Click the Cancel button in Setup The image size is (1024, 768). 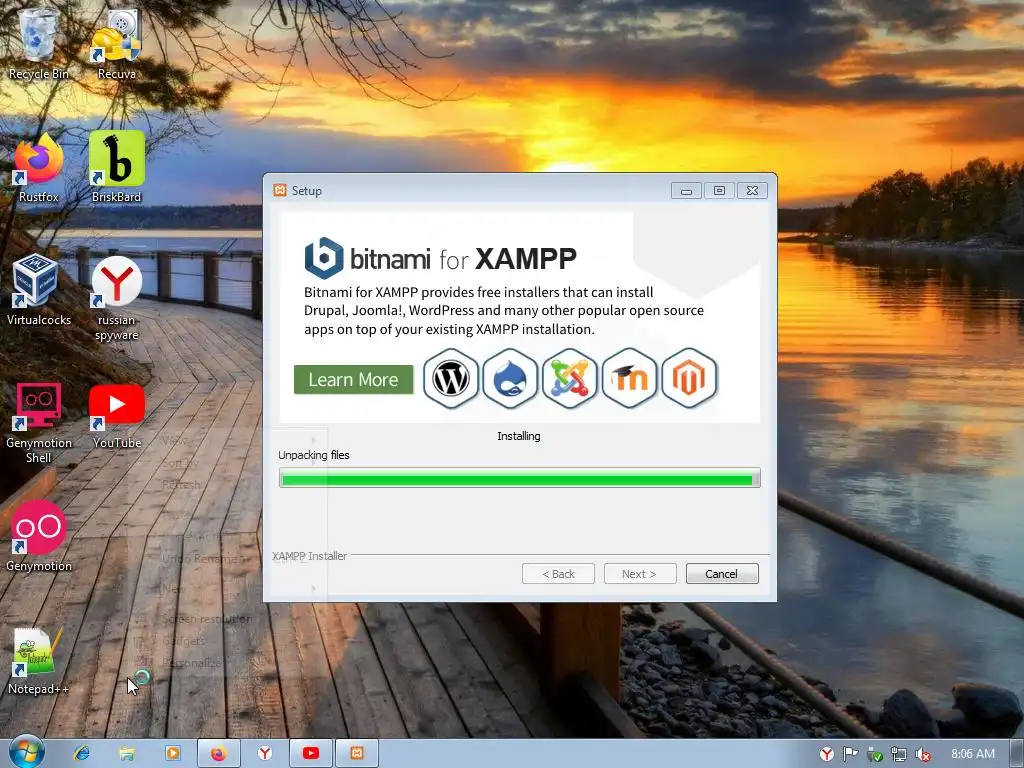pyautogui.click(x=722, y=573)
